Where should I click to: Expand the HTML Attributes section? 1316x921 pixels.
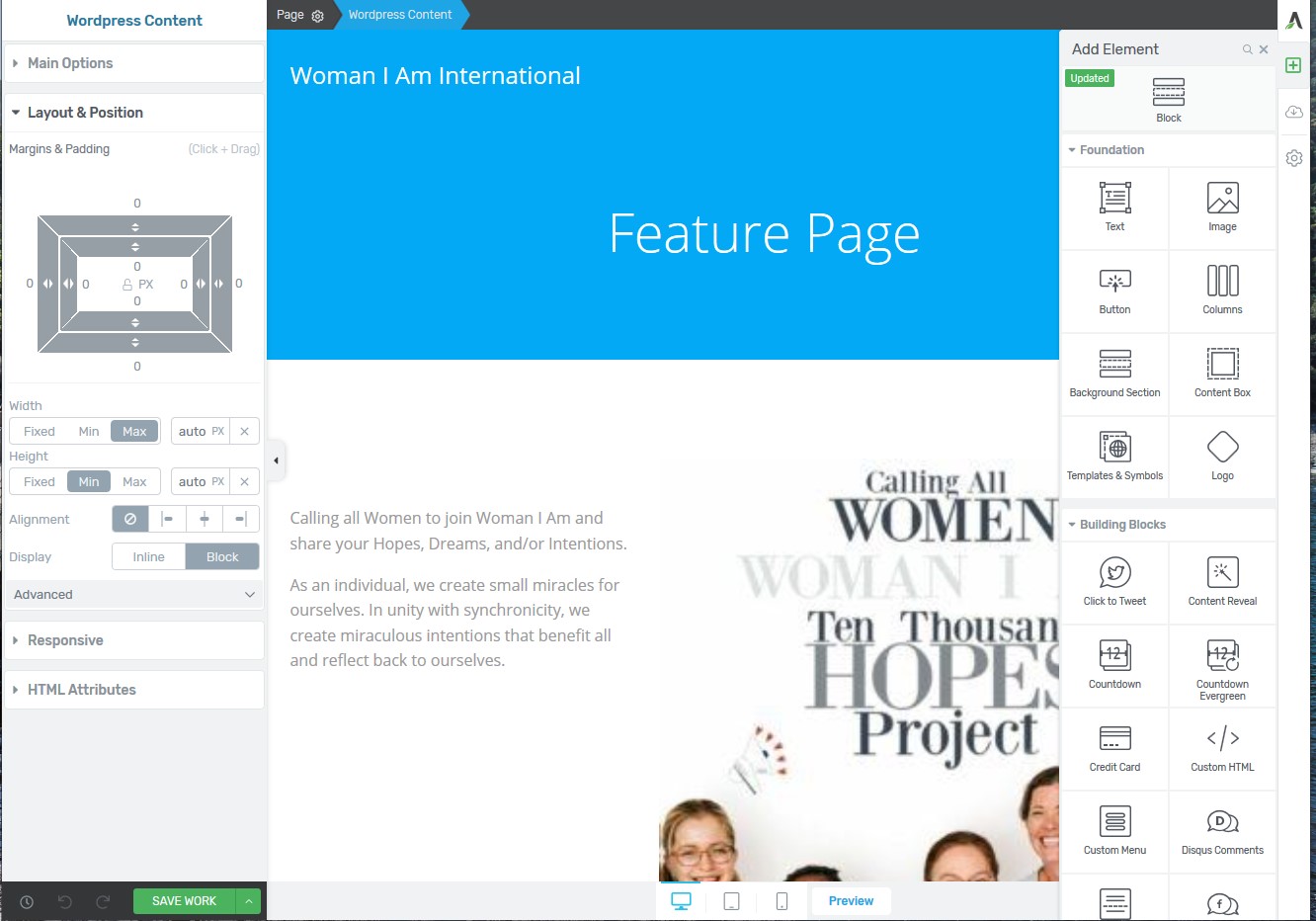[134, 690]
